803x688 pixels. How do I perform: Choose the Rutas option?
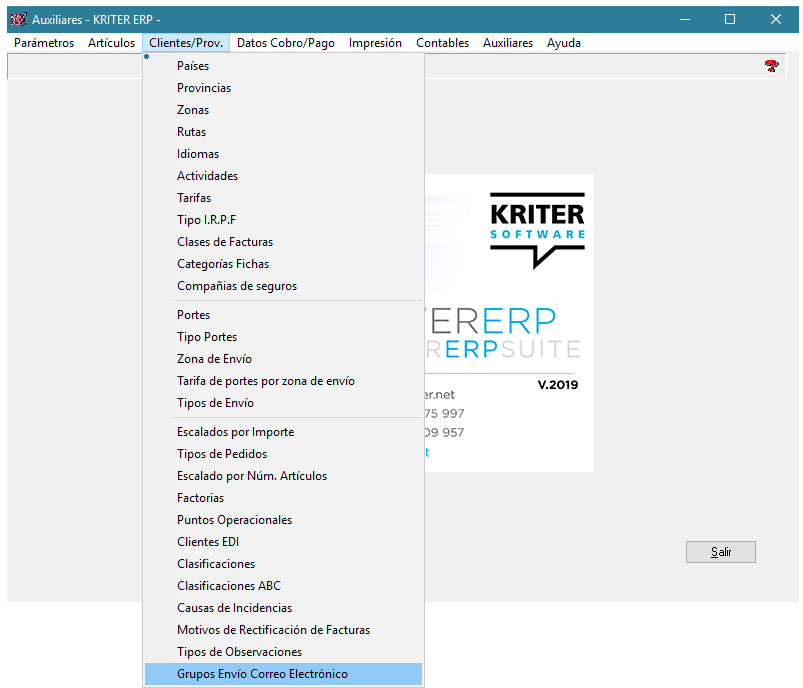coord(283,132)
